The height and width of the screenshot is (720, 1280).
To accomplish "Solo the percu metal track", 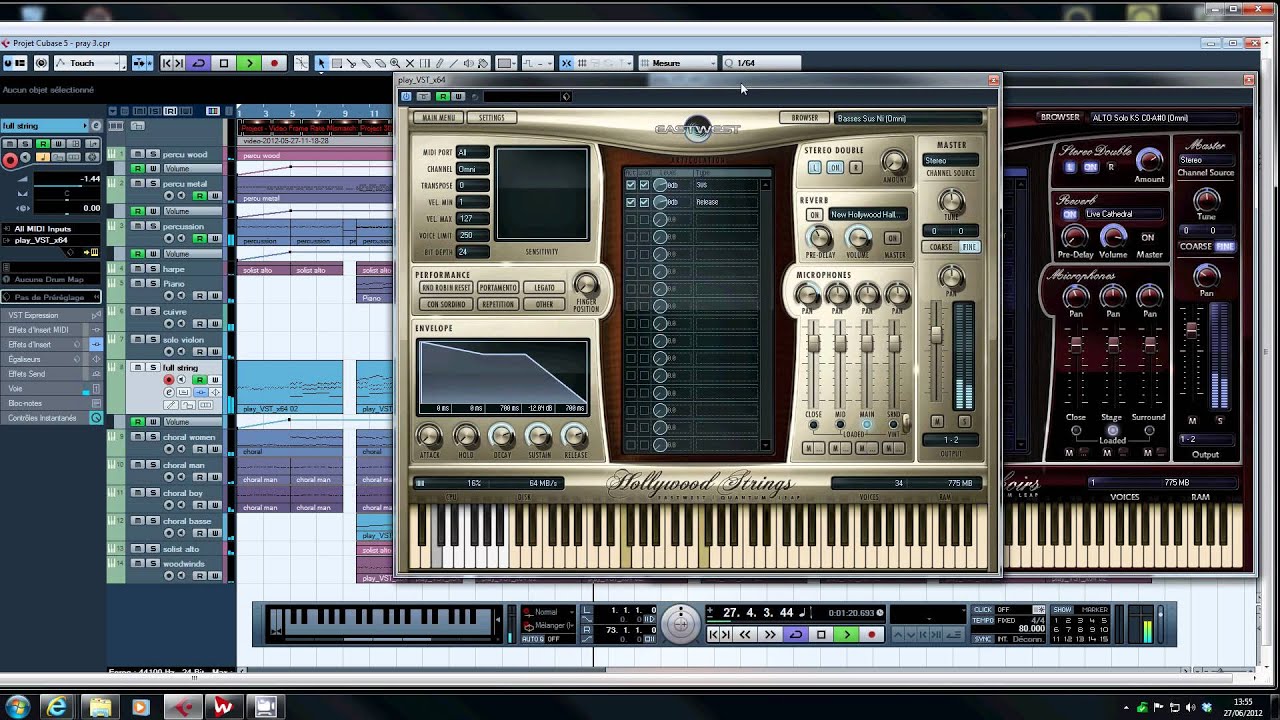I will point(153,183).
